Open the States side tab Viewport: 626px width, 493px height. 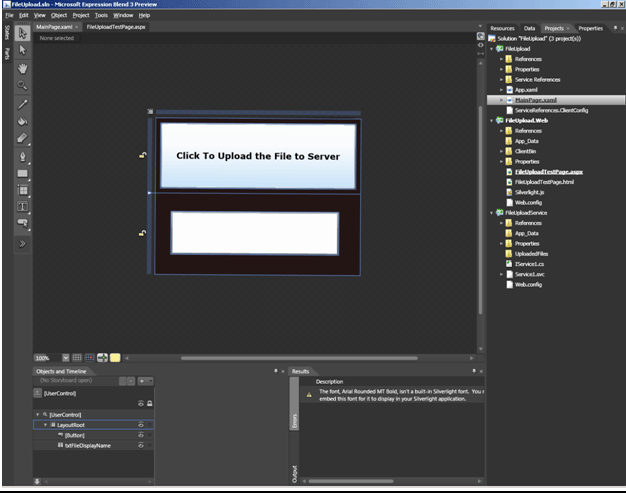(x=7, y=33)
